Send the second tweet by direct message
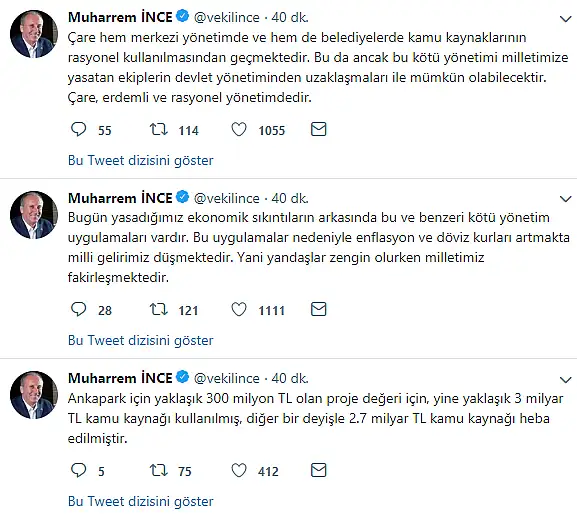 coord(319,309)
